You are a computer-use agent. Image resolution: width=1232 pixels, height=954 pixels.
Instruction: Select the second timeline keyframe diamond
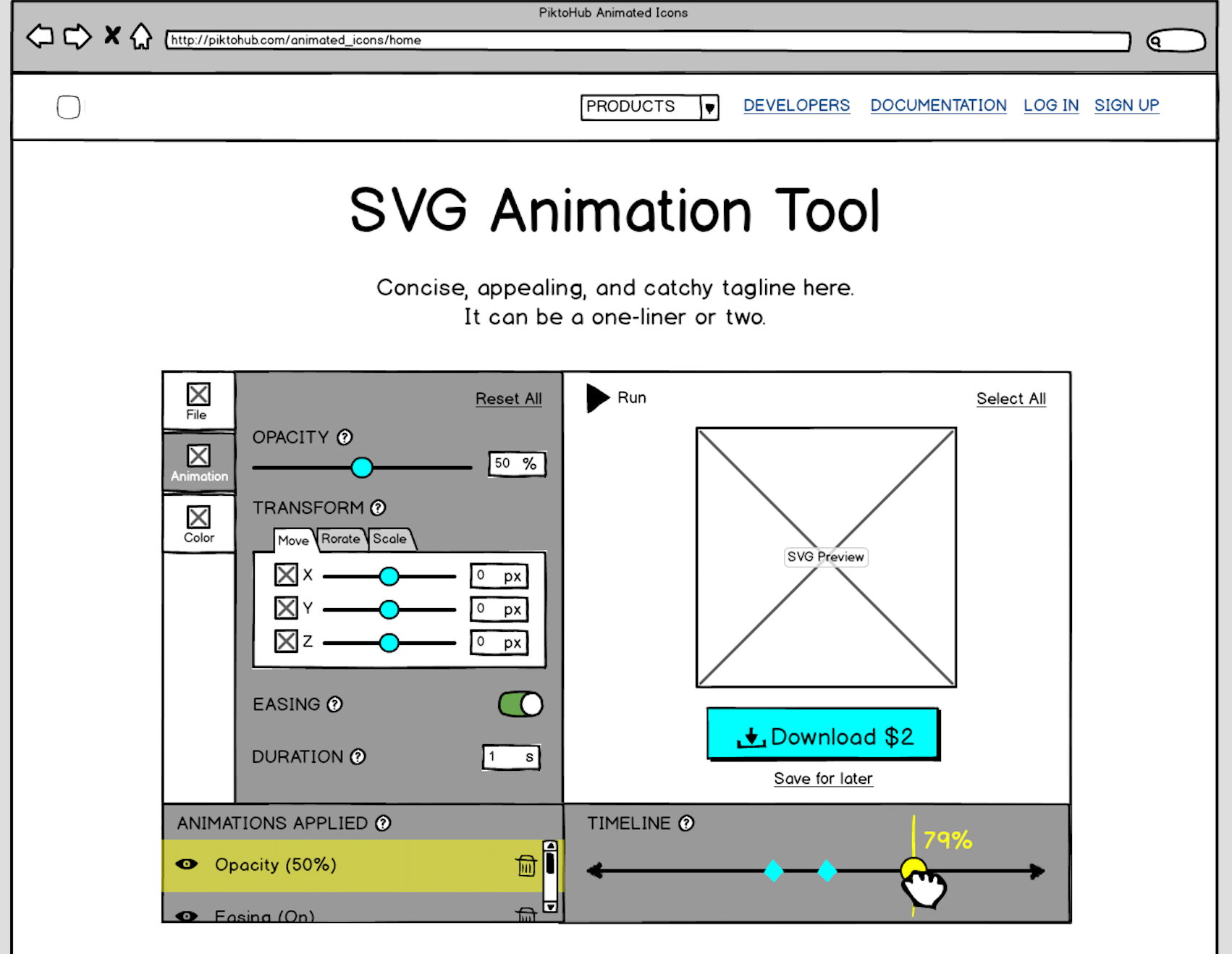coord(827,871)
